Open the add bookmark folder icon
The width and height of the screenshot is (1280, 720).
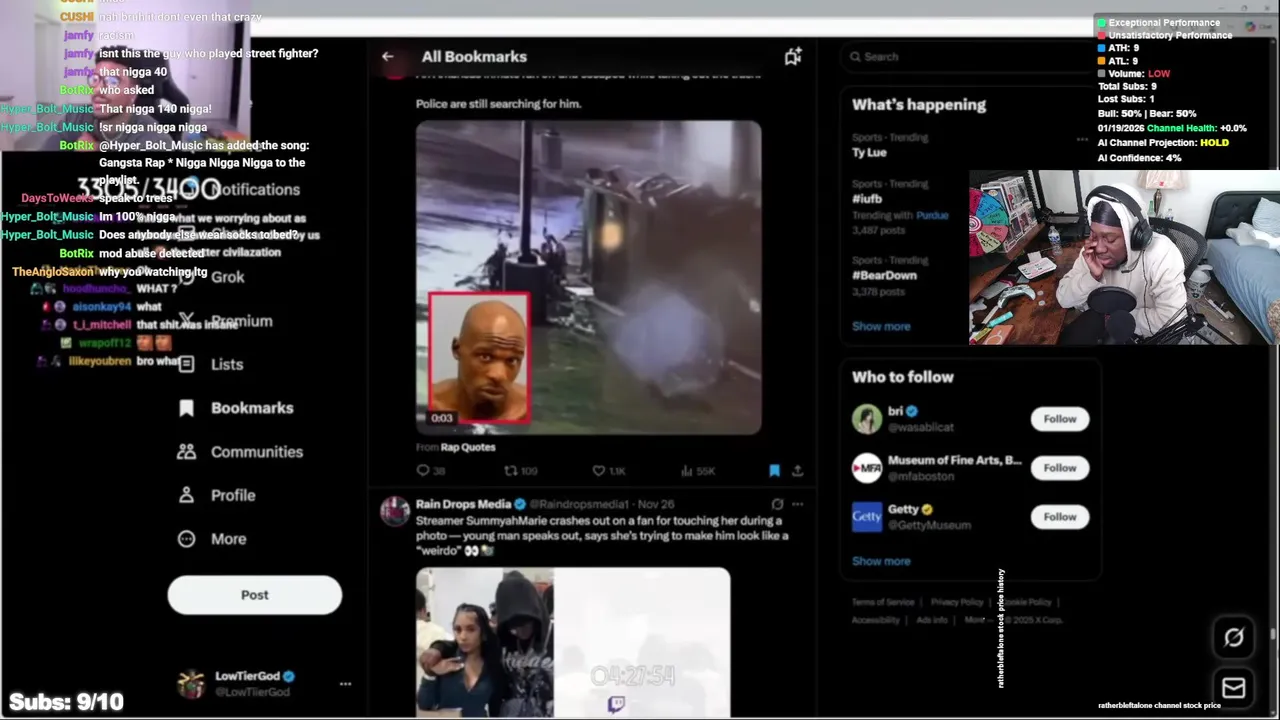click(793, 57)
